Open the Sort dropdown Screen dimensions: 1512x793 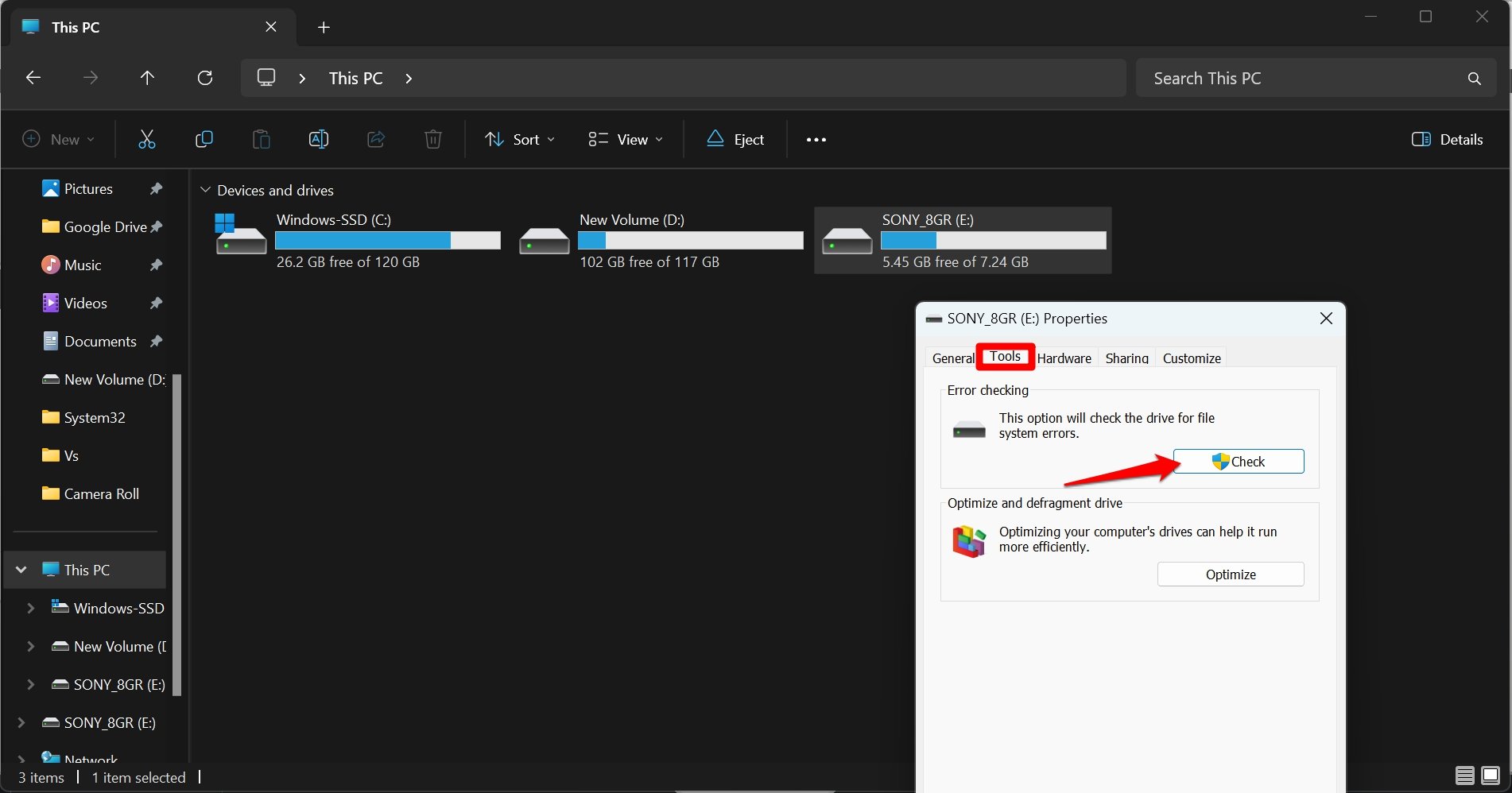[x=520, y=139]
